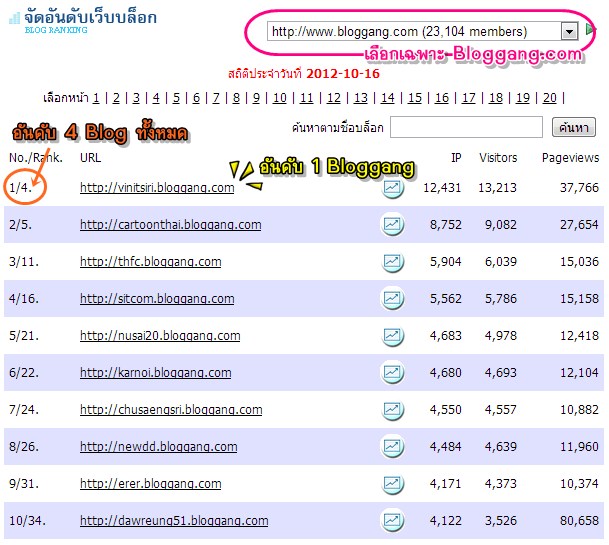Open stats chart icon for newdd.bloggang.com
Viewport: 609px width, 545px height.
click(392, 447)
